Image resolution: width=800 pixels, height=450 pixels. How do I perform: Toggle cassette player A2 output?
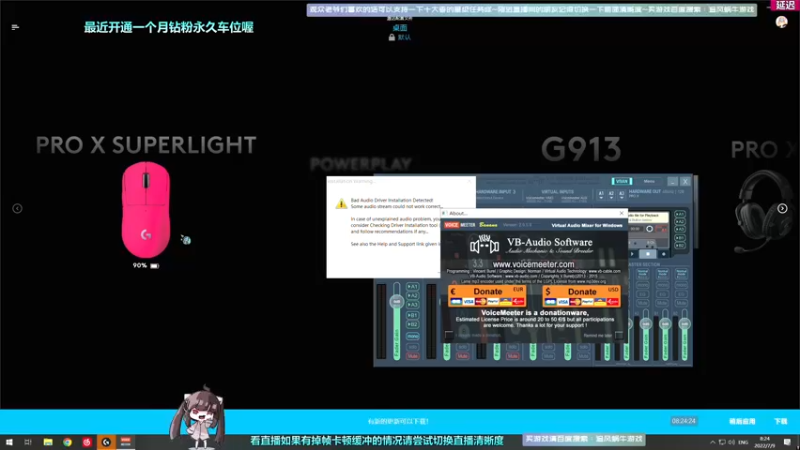point(680,222)
